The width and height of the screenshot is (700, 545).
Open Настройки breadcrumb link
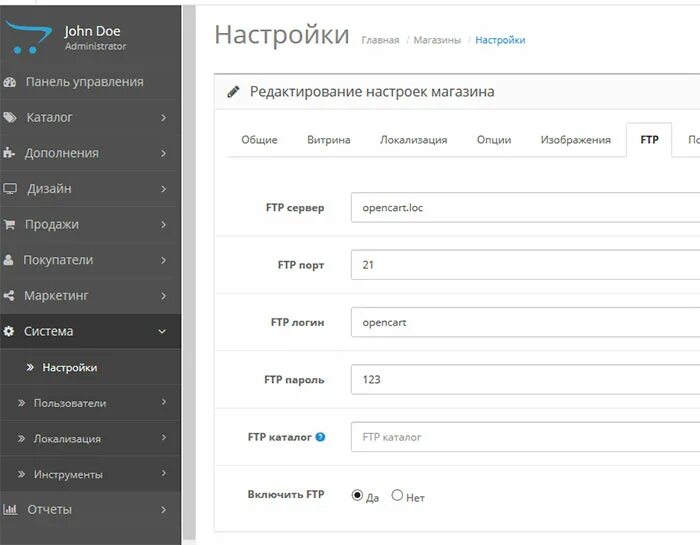point(500,40)
